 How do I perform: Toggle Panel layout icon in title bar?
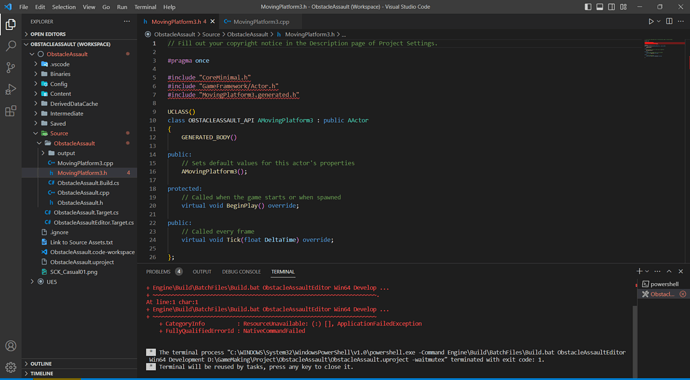point(600,7)
